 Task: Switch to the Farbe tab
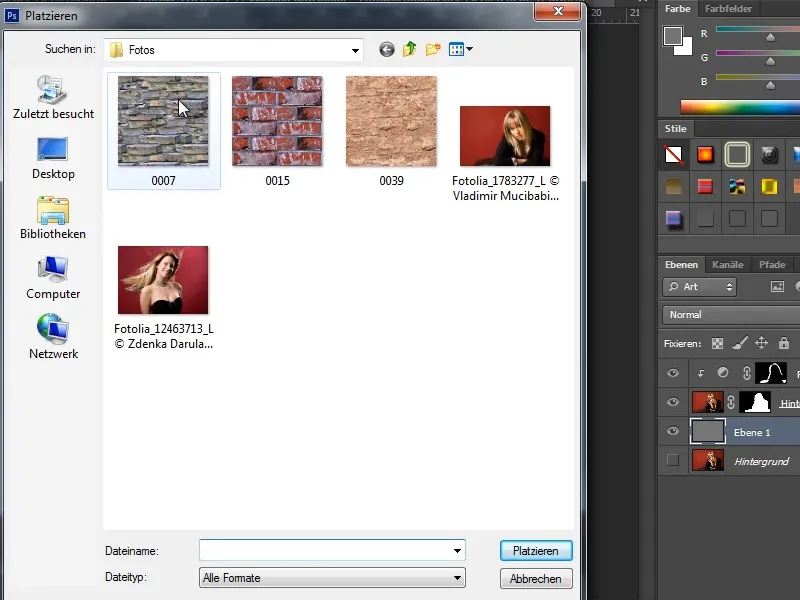(678, 9)
